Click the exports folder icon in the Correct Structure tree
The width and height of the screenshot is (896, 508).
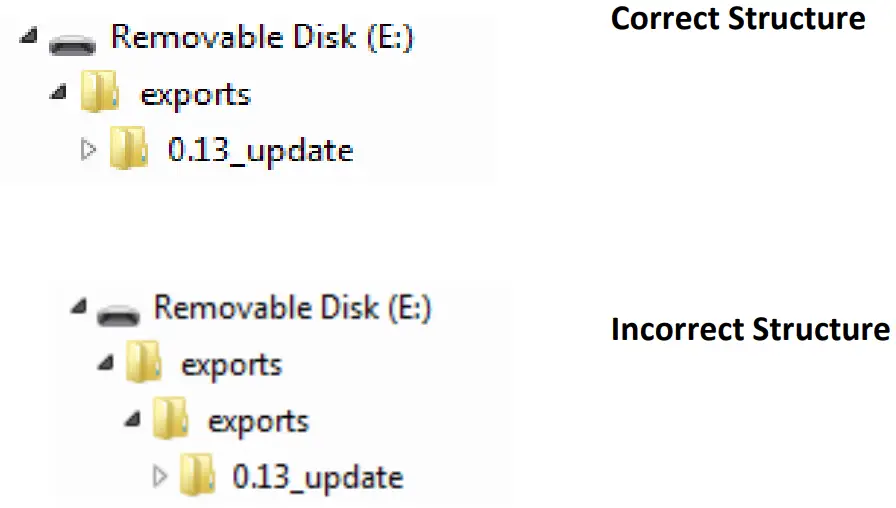point(99,95)
